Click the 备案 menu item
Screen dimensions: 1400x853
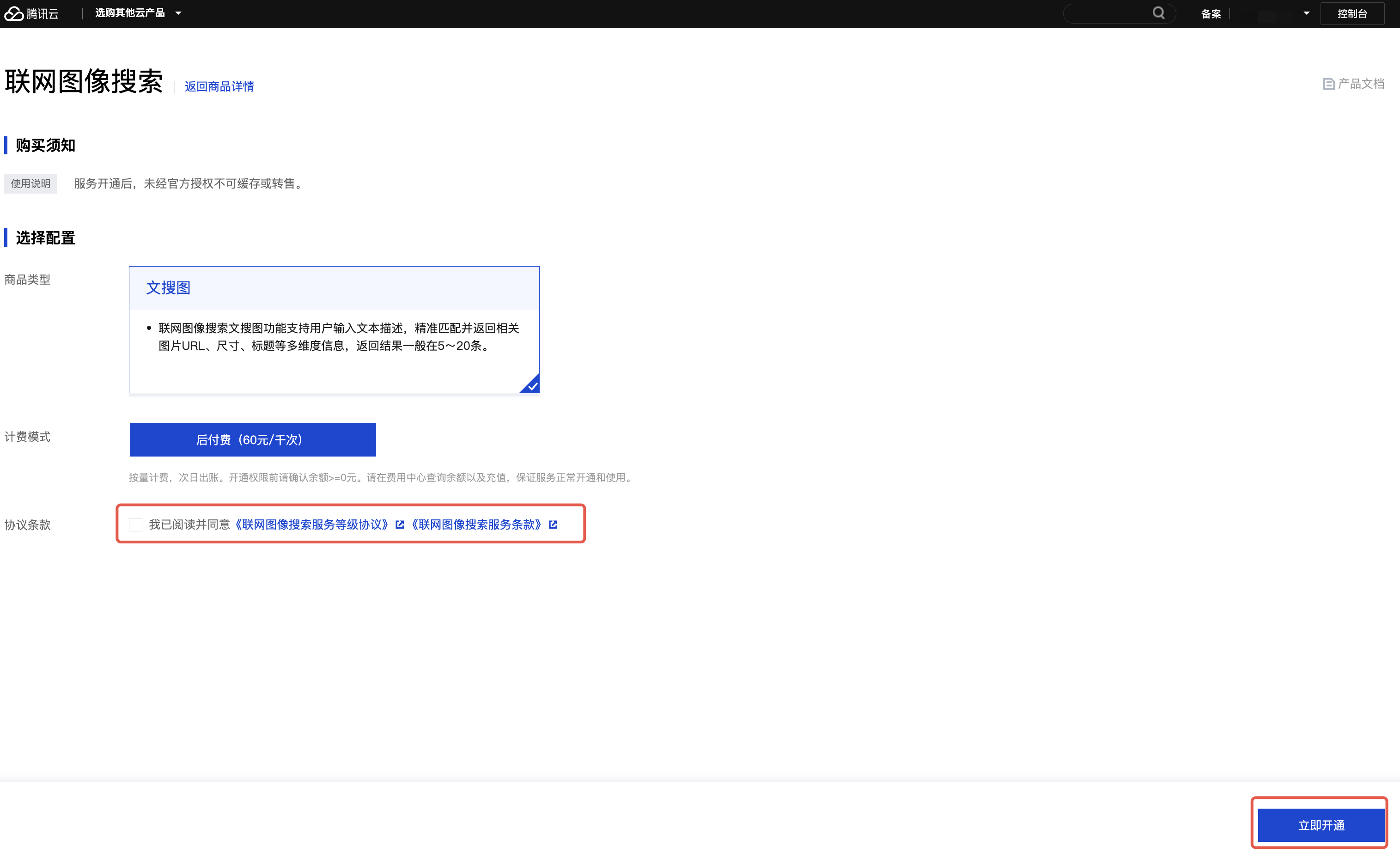1211,14
